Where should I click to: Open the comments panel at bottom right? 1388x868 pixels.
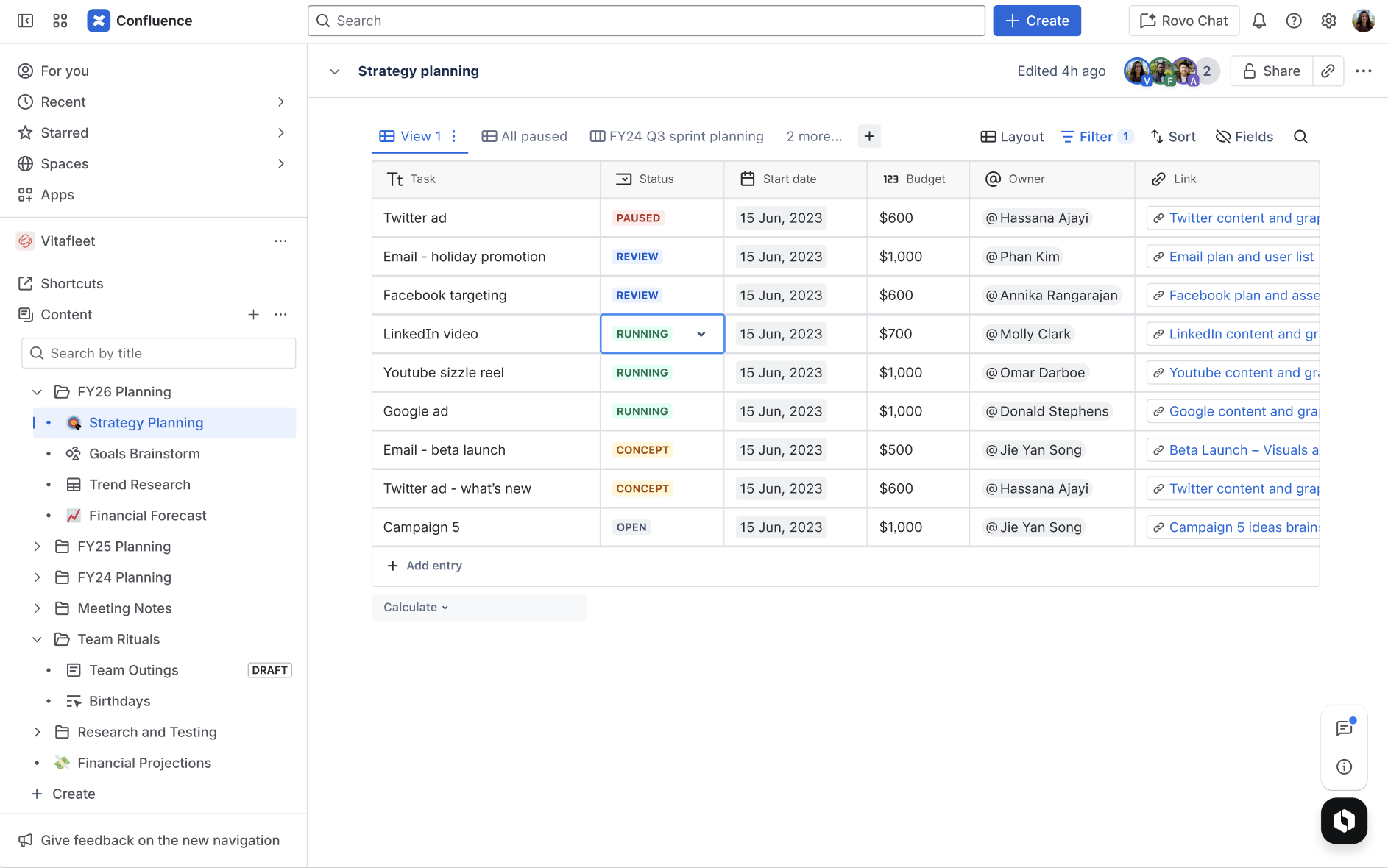click(x=1345, y=728)
